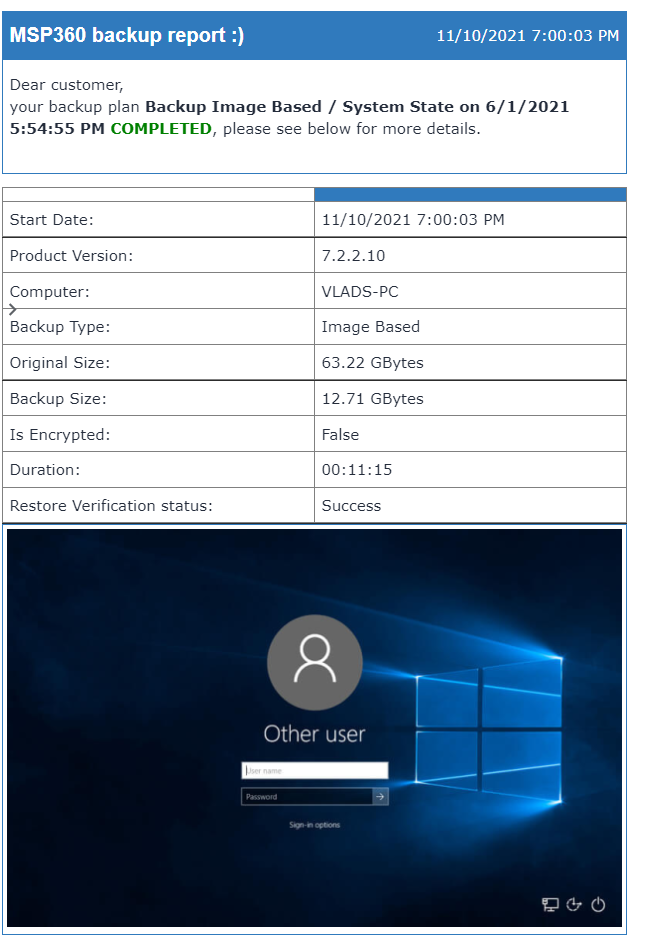Click the 'Product Version:' label cell
The width and height of the screenshot is (659, 941).
pyautogui.click(x=158, y=256)
